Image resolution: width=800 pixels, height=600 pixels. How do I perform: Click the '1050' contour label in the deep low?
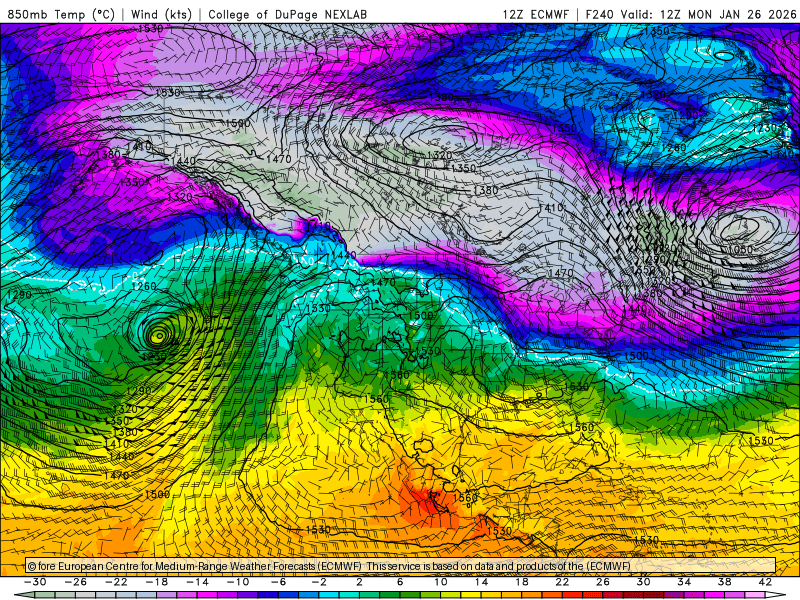[x=742, y=249]
